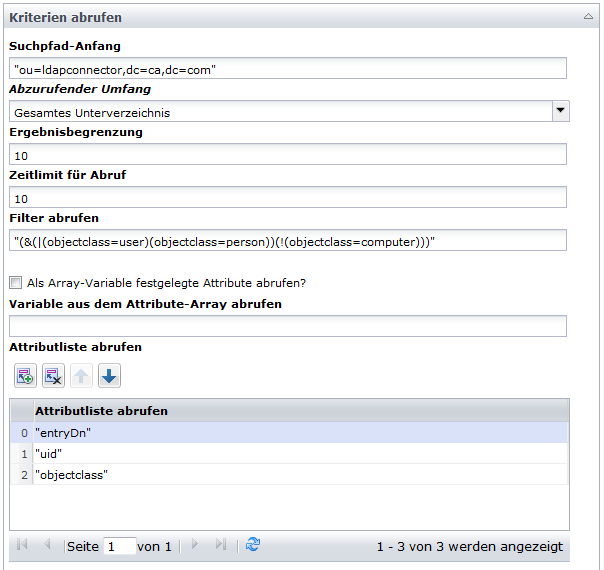Refresh the attribute list grid
Viewport: 604px width, 570px height.
(253, 545)
